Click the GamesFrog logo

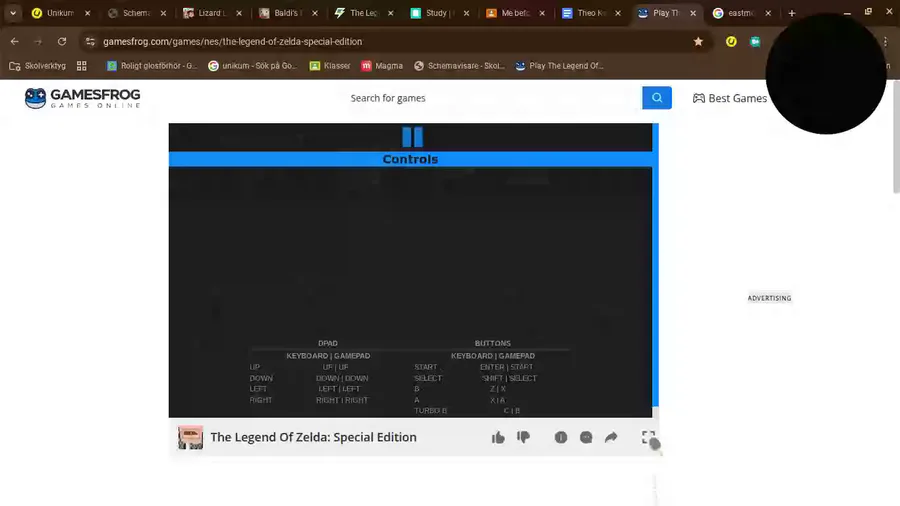[83, 98]
